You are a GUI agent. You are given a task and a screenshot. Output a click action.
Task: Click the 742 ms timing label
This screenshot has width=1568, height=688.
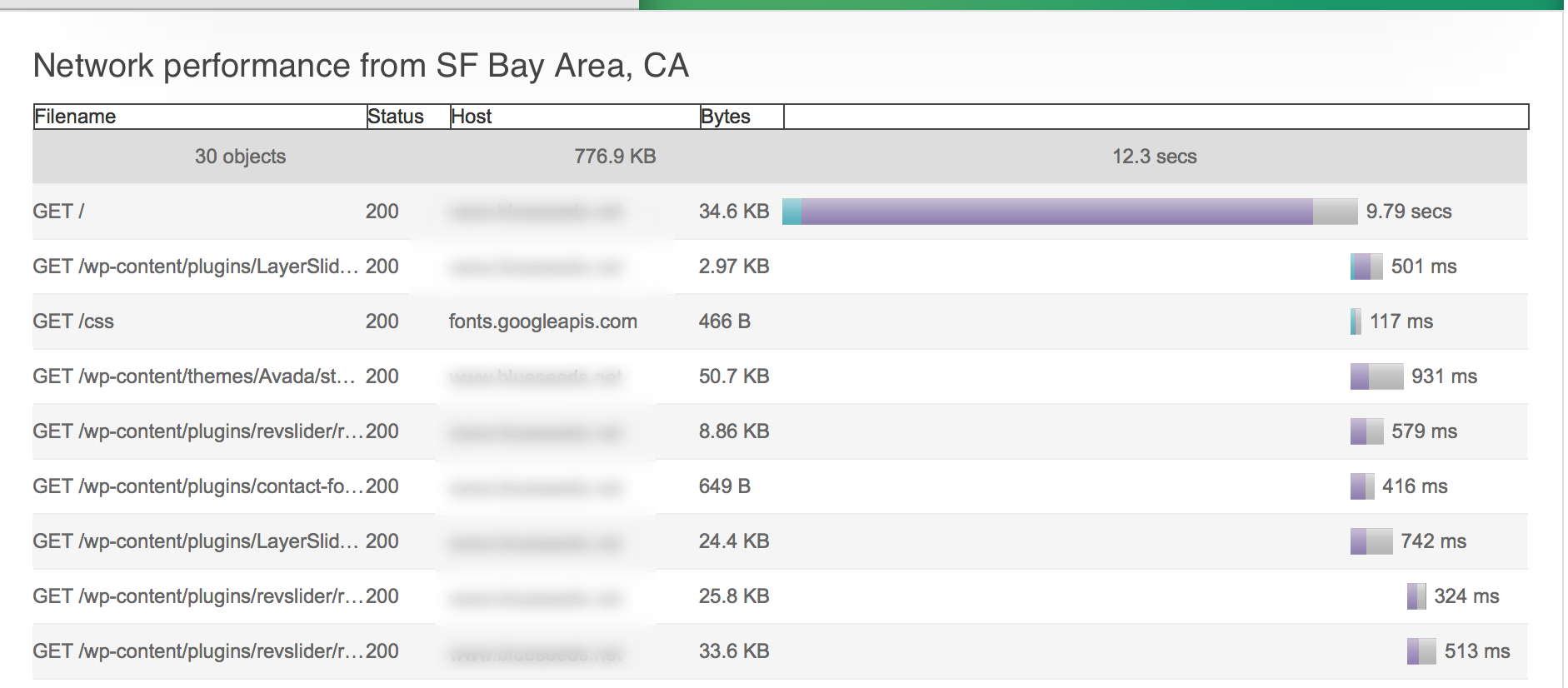(x=1433, y=541)
